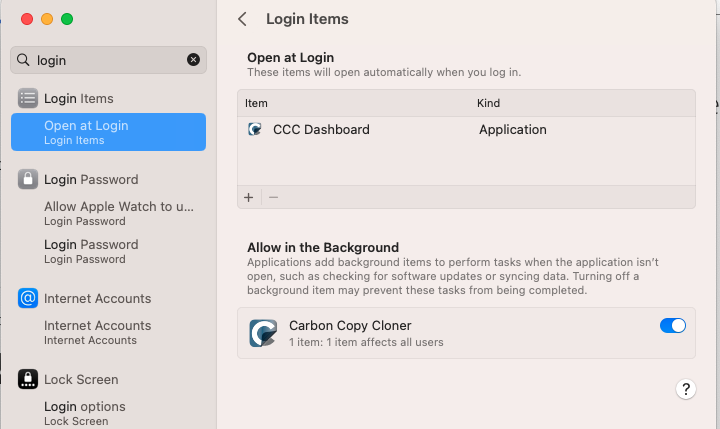Click the Login Items sidebar icon
Viewport: 720px width, 429px height.
click(x=28, y=98)
